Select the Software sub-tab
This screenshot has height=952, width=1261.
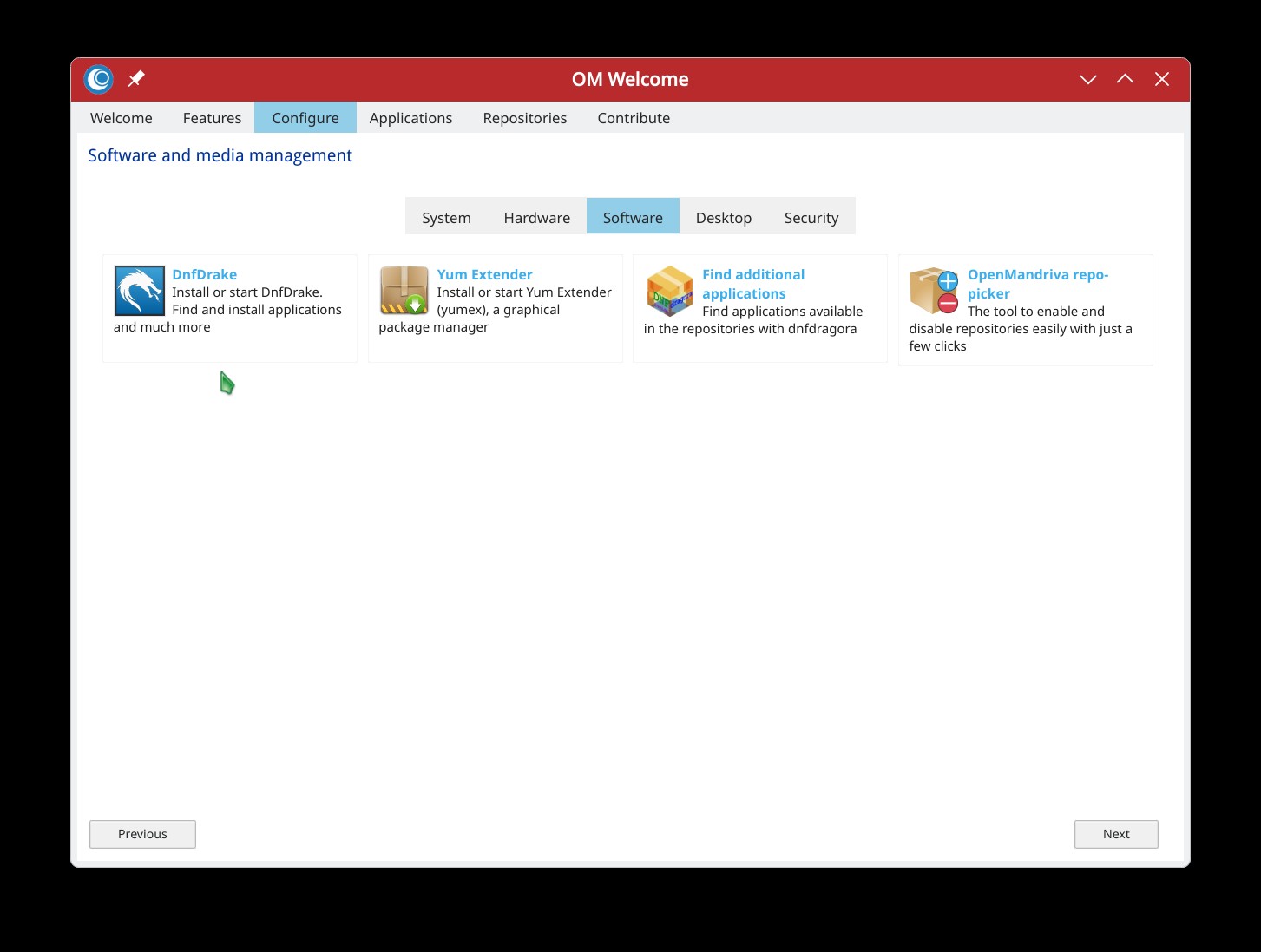tap(633, 217)
